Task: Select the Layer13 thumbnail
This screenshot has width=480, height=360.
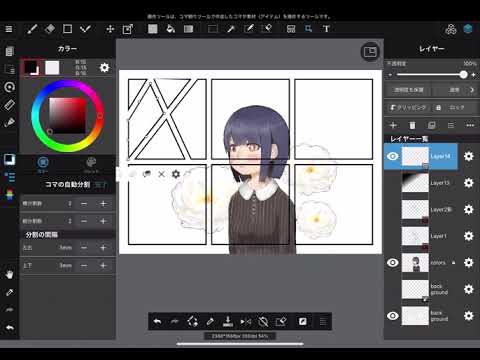Action: [415, 183]
